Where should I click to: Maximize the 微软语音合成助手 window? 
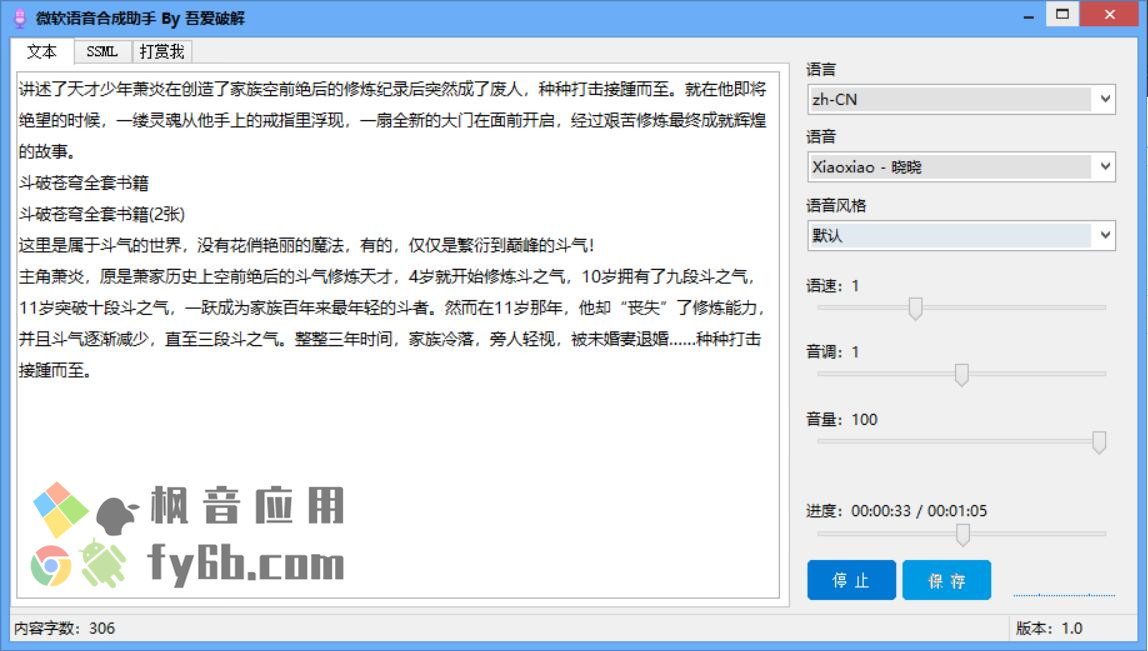1062,14
